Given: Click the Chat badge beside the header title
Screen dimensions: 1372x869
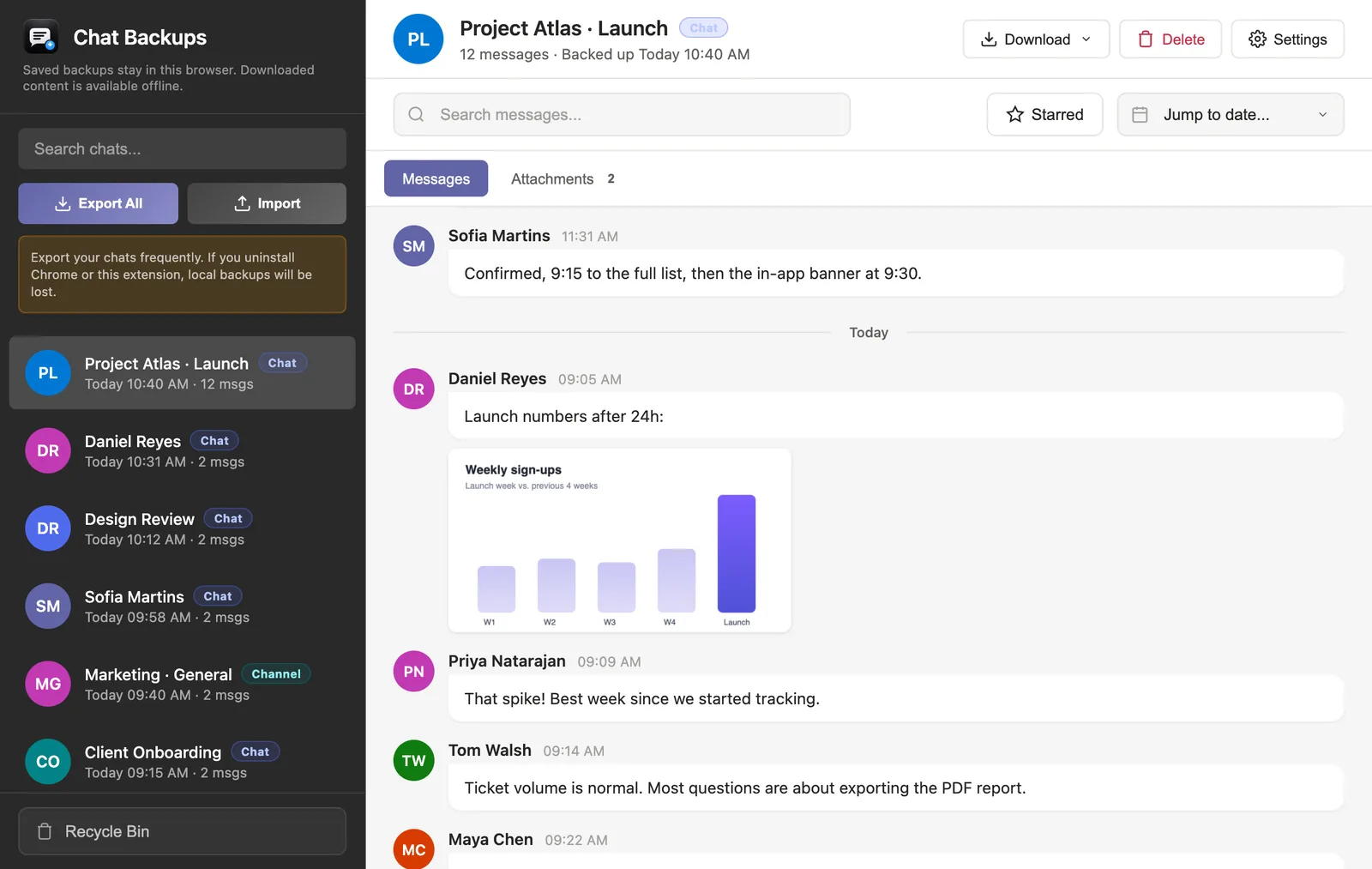Looking at the screenshot, I should pyautogui.click(x=703, y=28).
